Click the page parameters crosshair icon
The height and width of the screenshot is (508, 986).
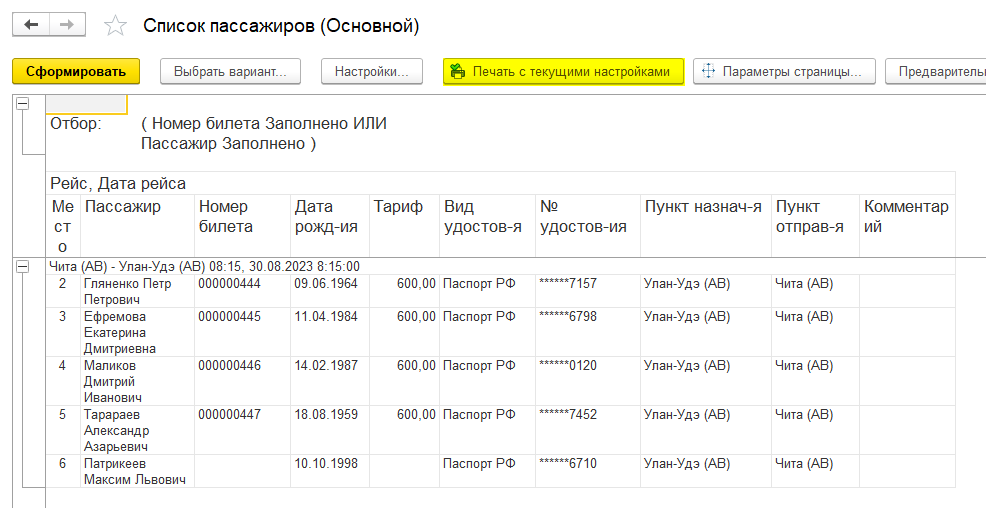708,71
